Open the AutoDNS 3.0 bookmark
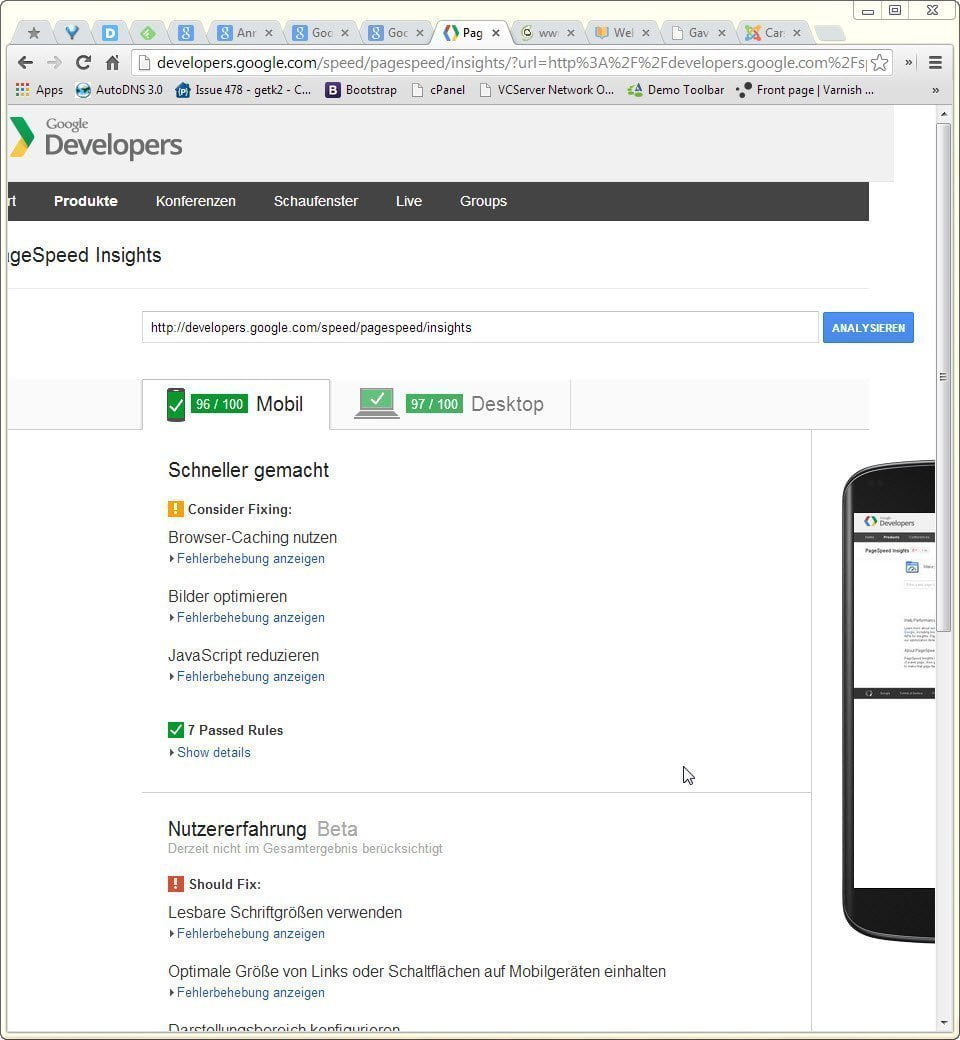The image size is (960, 1040). tap(119, 90)
